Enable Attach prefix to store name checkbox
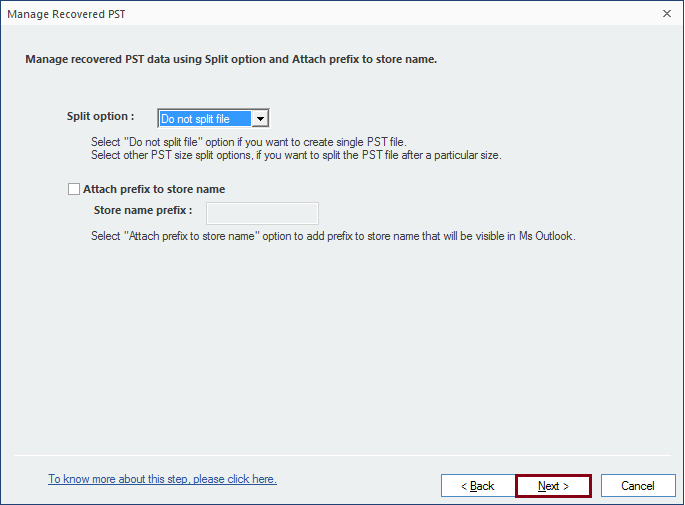The image size is (685, 505). click(x=74, y=189)
